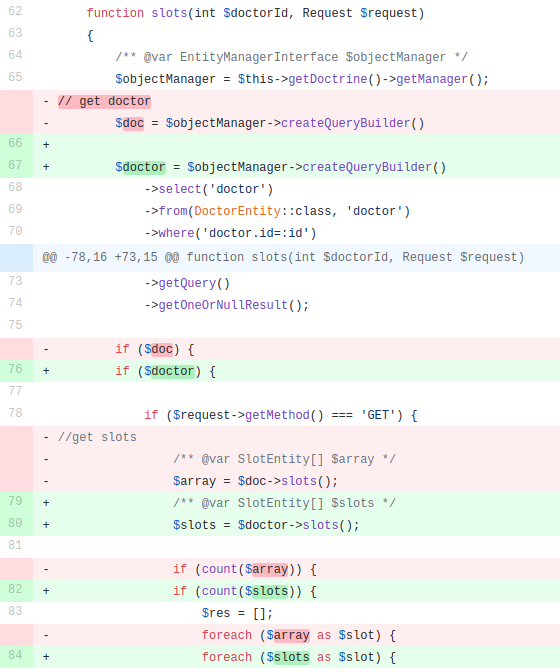Click the '$res = [];' statement on line 83
Viewport: 560px width, 672px height.
tap(237, 613)
